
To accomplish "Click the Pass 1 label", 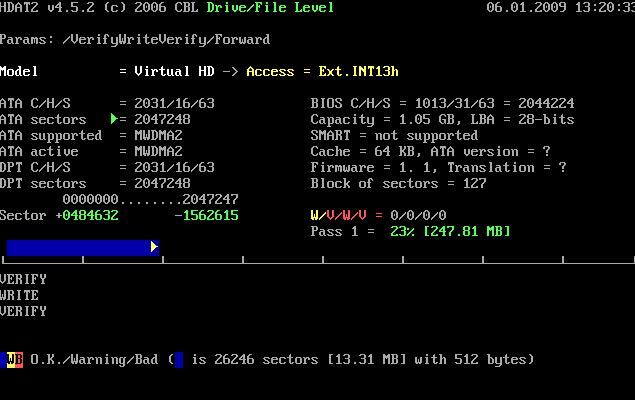I will [335, 232].
